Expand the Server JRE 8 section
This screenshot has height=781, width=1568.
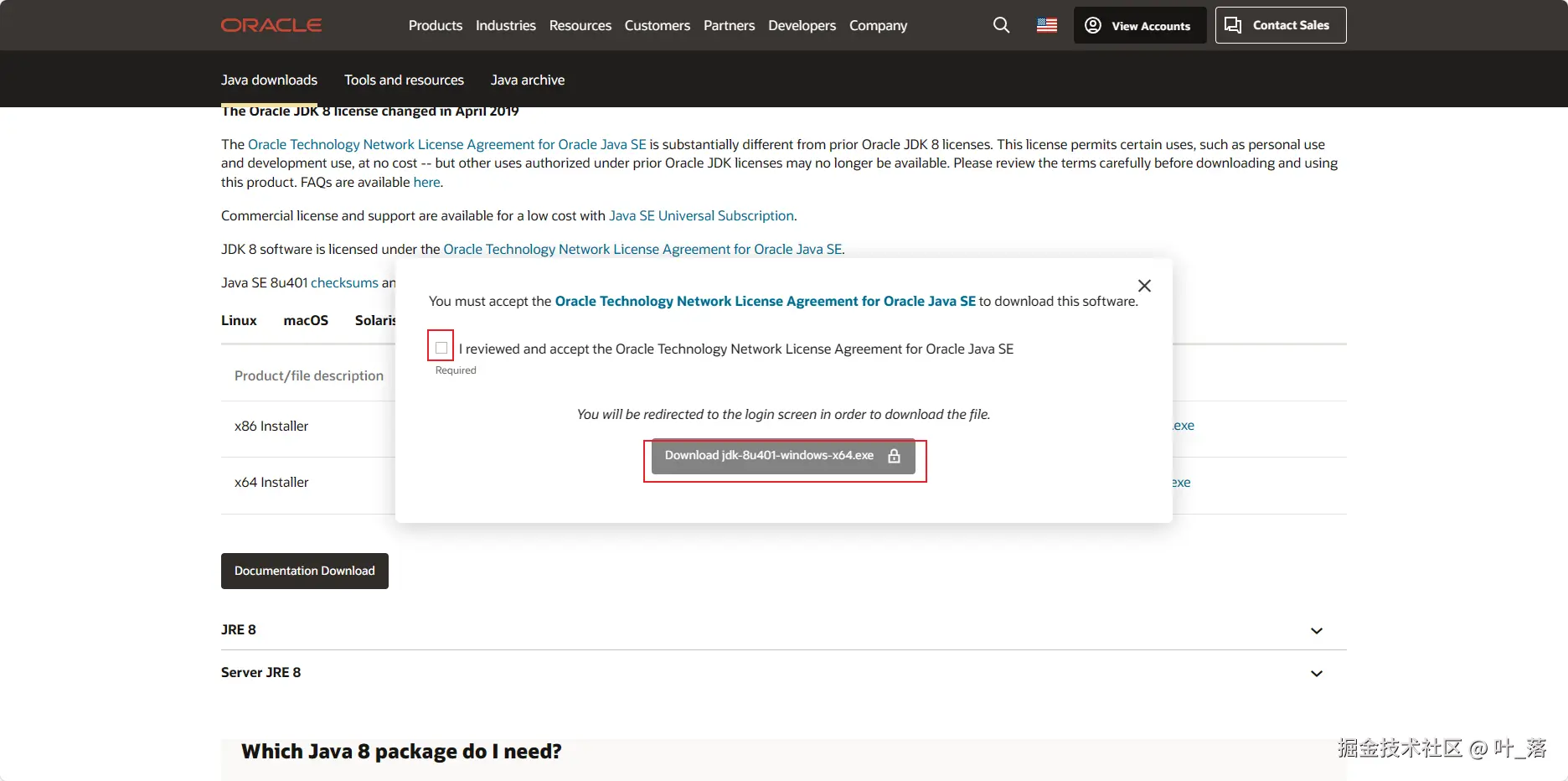tap(784, 672)
